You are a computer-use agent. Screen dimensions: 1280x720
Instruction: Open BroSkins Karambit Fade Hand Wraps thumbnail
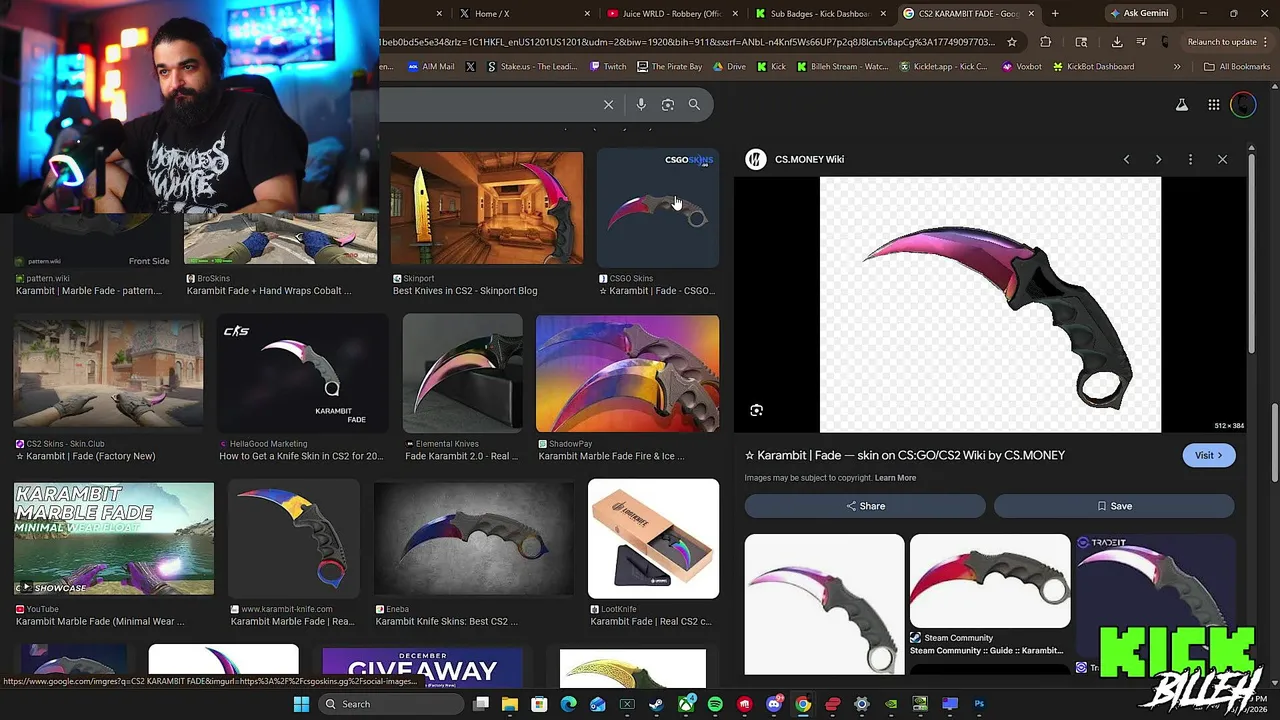[x=280, y=238]
